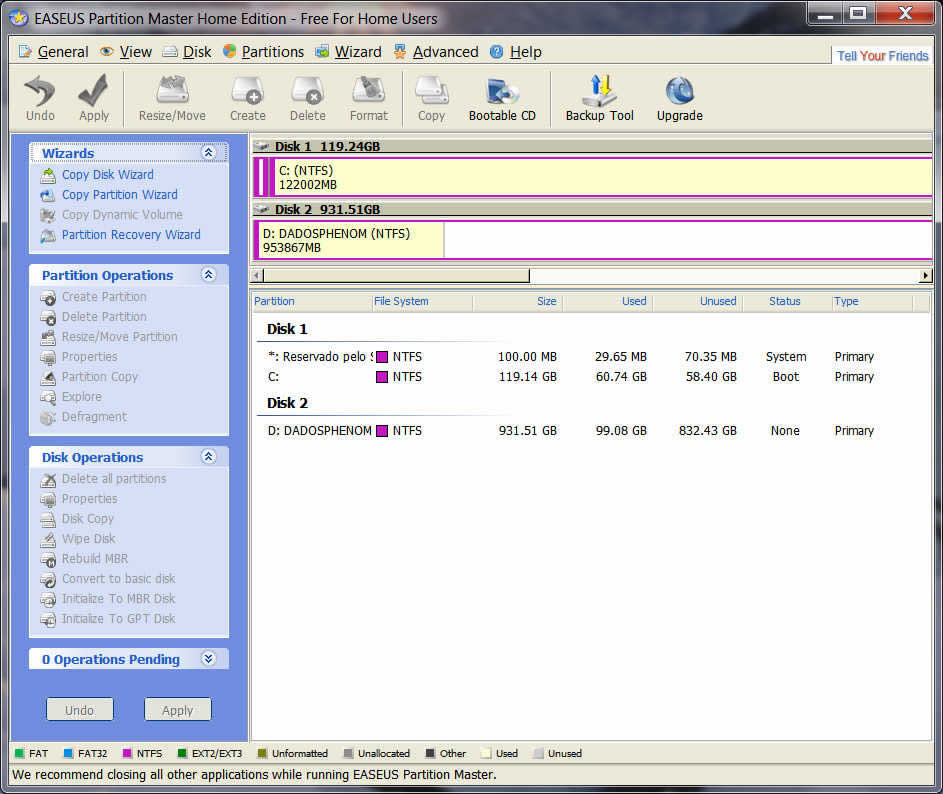Open the Bootable CD tool
The width and height of the screenshot is (943, 794).
502,99
